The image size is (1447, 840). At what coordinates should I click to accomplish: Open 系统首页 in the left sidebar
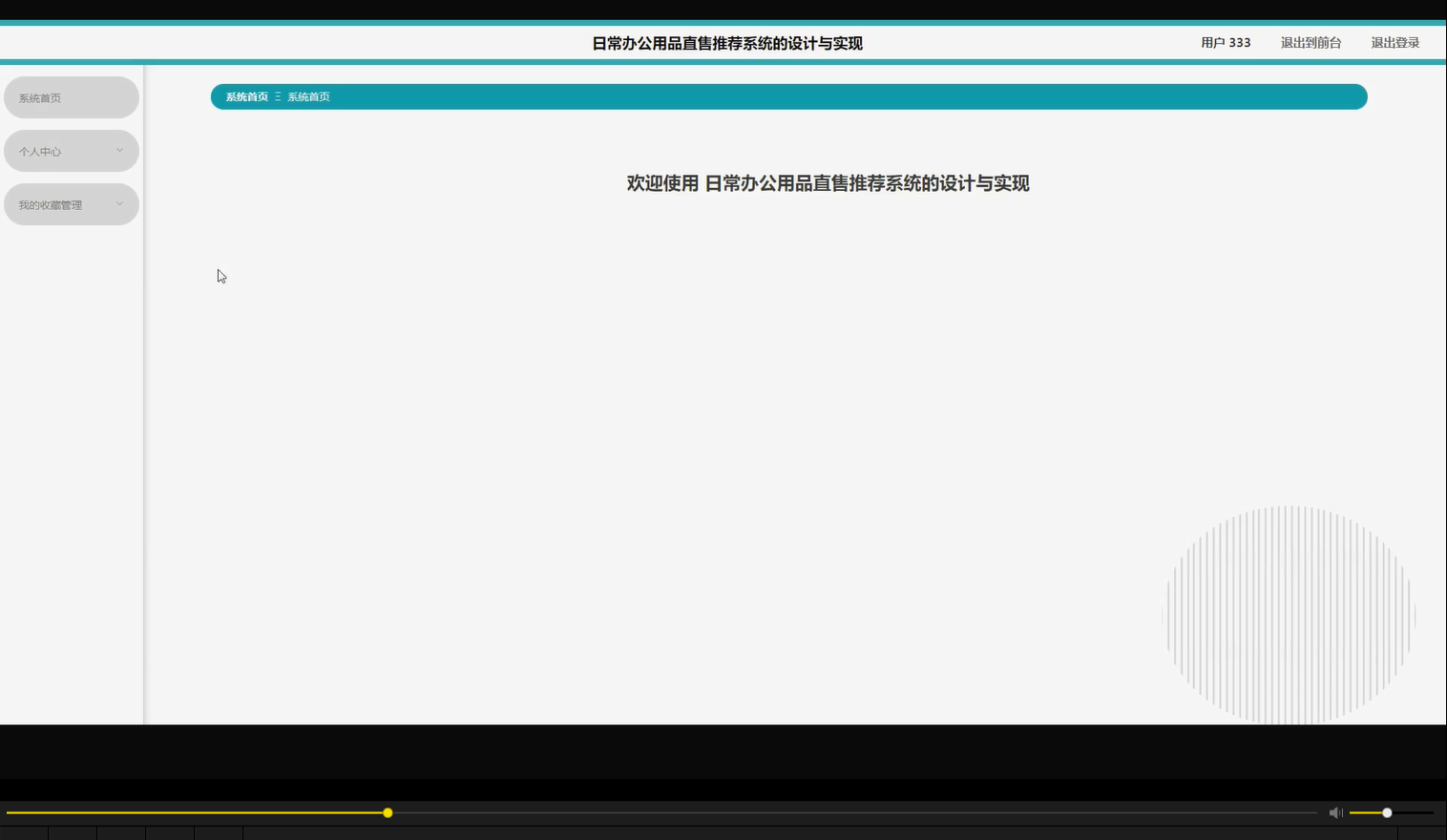point(72,97)
